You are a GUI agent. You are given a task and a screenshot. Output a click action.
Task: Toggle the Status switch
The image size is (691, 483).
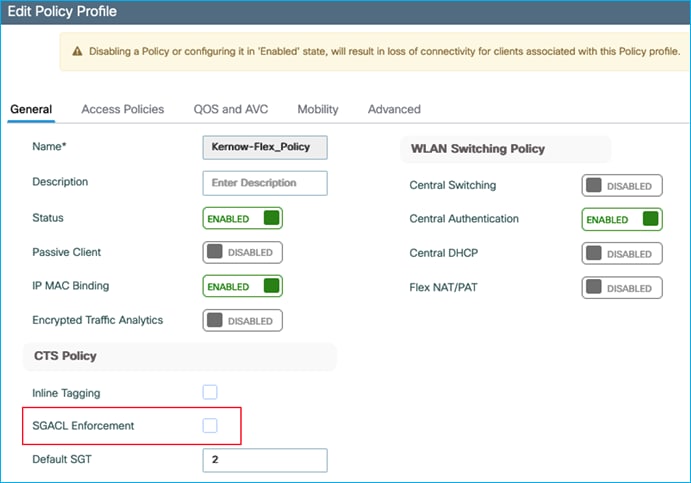(242, 218)
